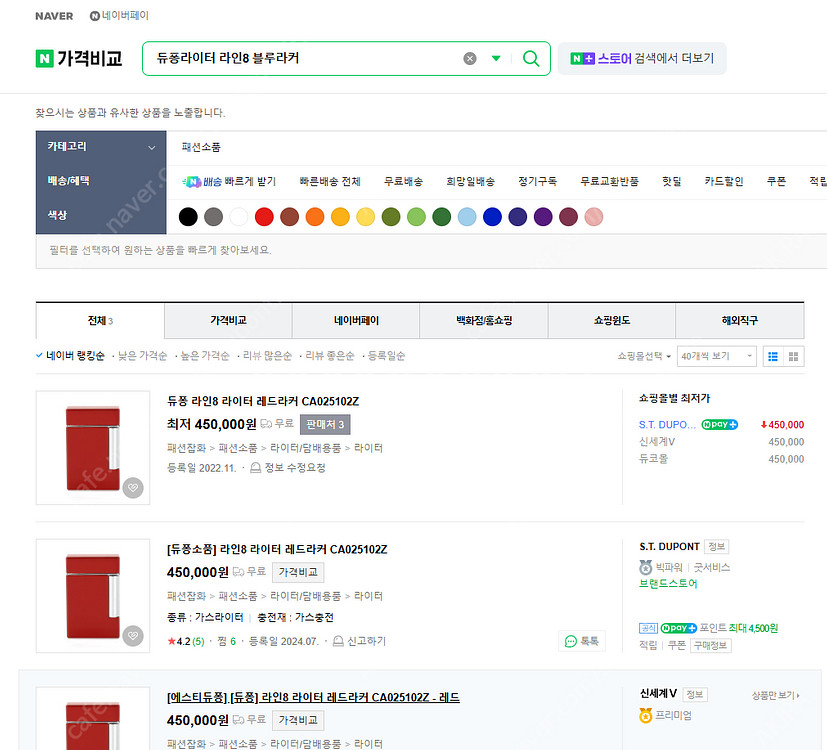Pick the pink color swatch
This screenshot has width=827, height=750.
(593, 217)
